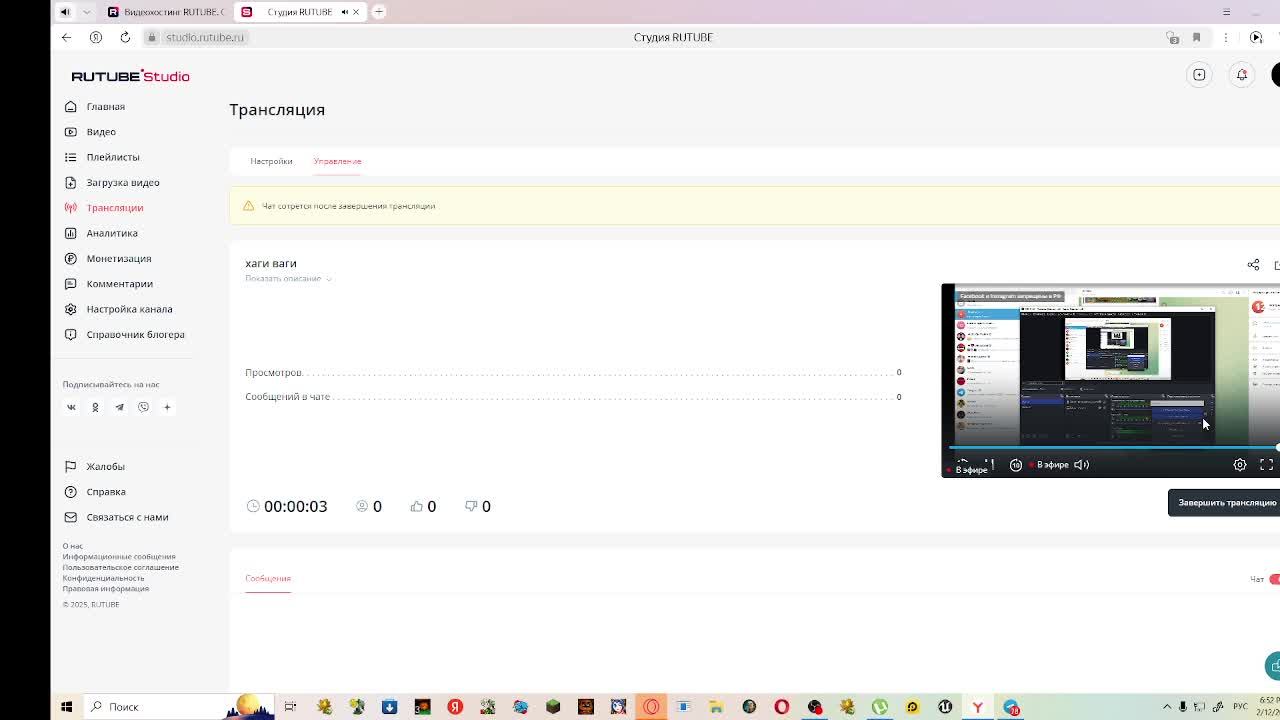Click the lock icon in address bar
The image size is (1280, 720).
152,37
